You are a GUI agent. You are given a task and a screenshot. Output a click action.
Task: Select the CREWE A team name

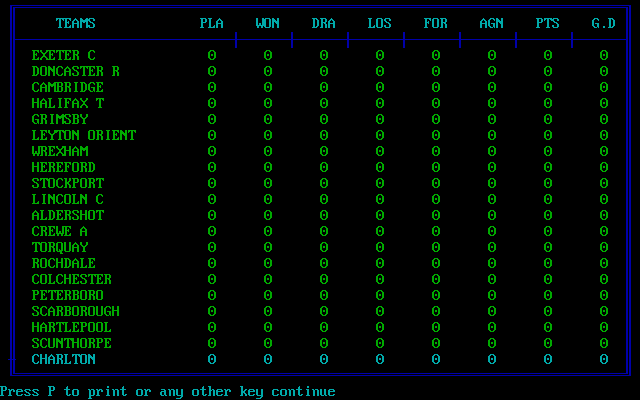[60, 231]
